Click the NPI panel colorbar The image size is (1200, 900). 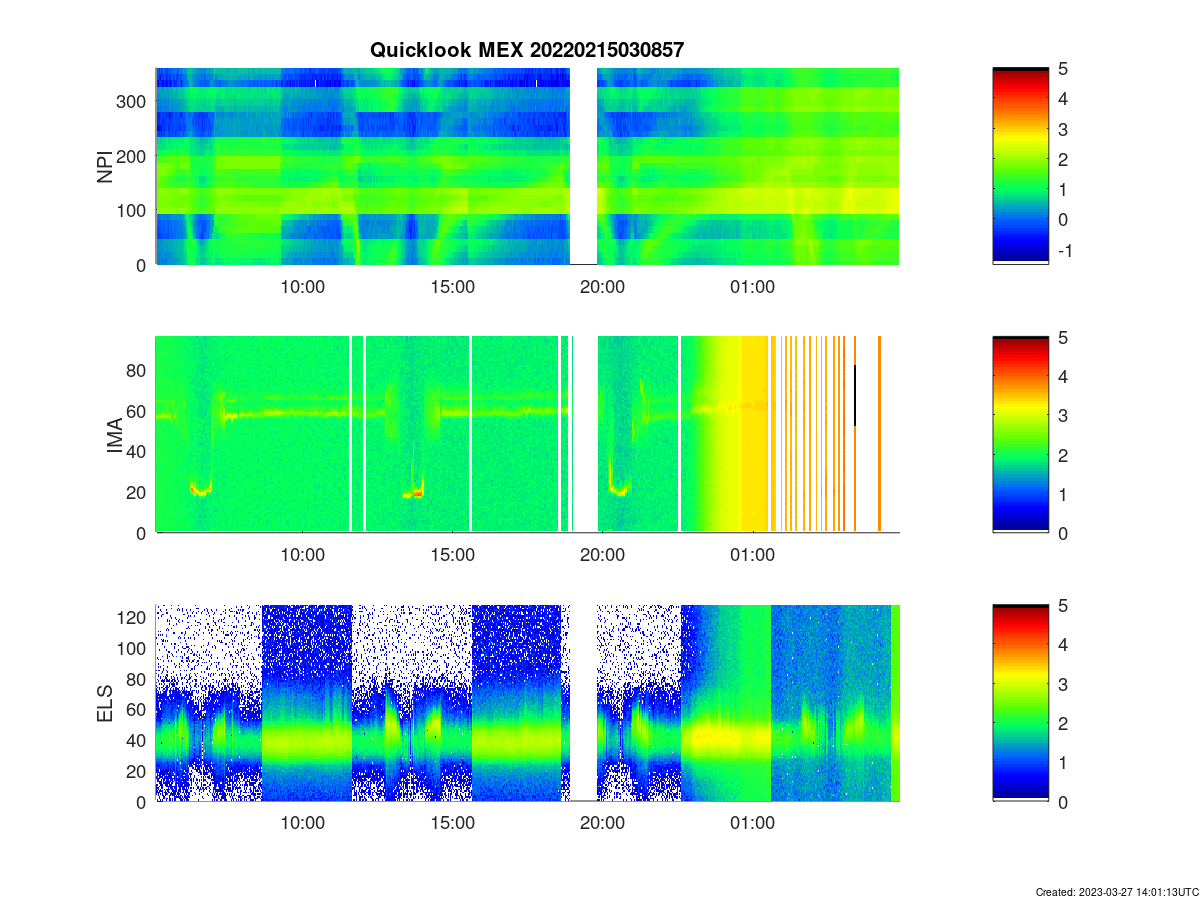(1021, 166)
